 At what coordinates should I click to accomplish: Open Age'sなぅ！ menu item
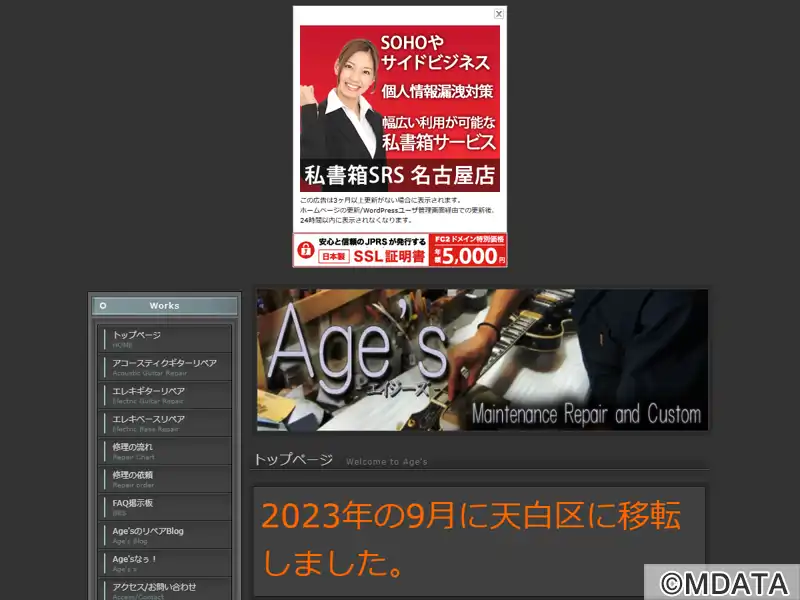point(164,563)
